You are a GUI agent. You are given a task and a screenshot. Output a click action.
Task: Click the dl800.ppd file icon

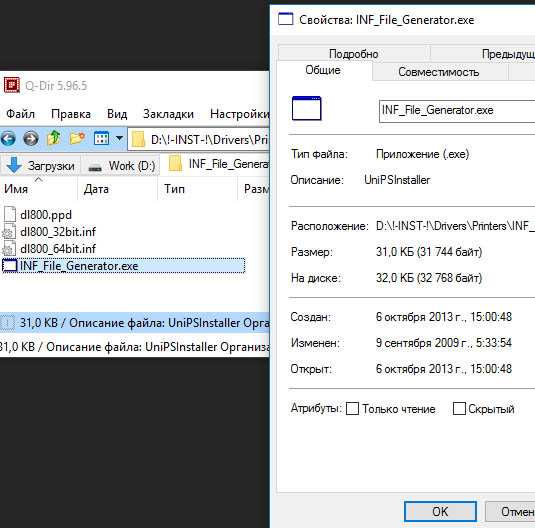click(x=10, y=214)
